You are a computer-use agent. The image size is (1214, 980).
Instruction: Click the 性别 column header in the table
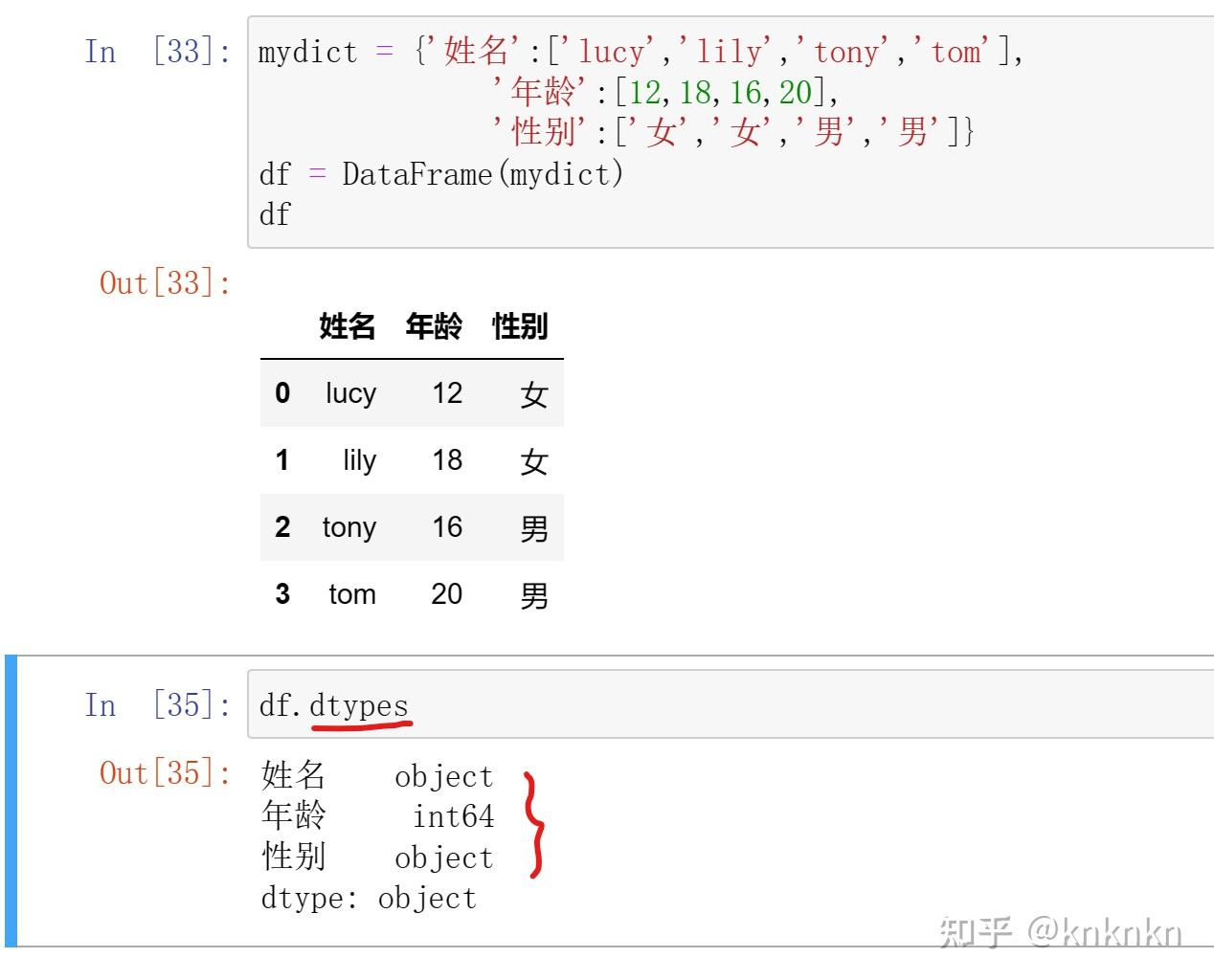519,326
